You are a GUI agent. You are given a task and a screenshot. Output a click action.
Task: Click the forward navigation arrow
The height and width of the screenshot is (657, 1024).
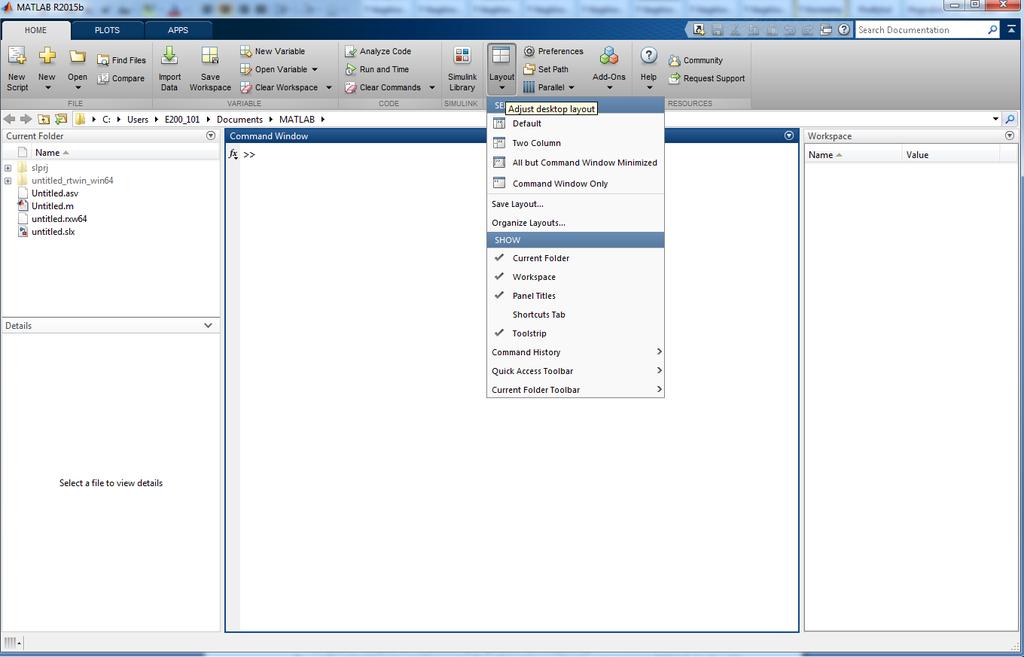click(x=26, y=120)
